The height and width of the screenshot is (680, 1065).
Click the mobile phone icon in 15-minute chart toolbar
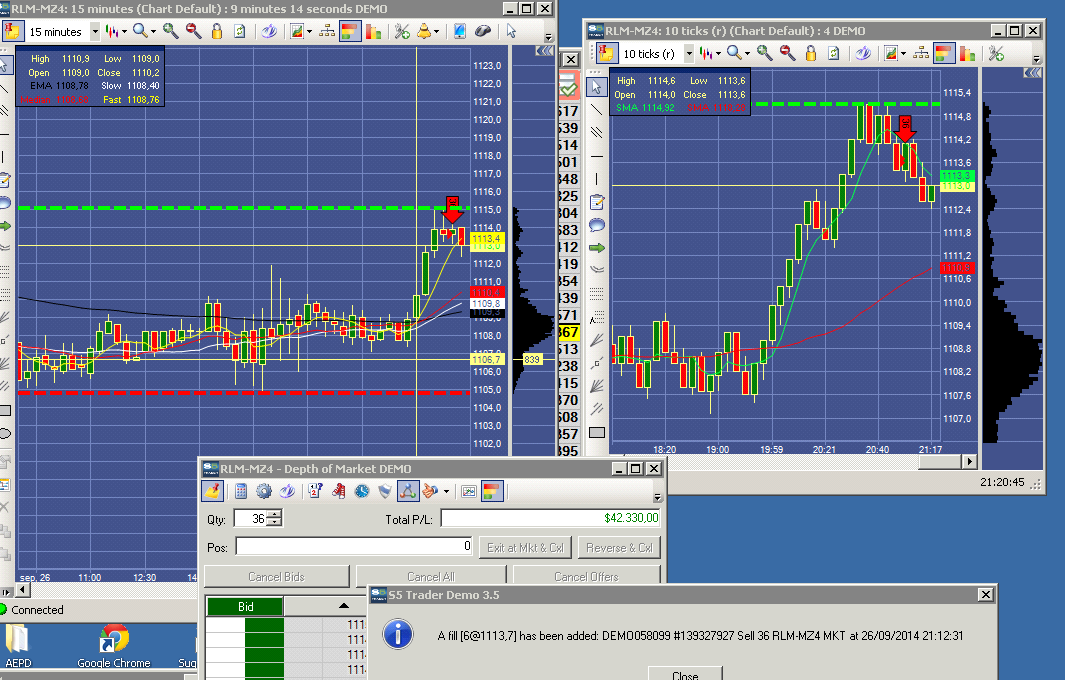pos(459,31)
